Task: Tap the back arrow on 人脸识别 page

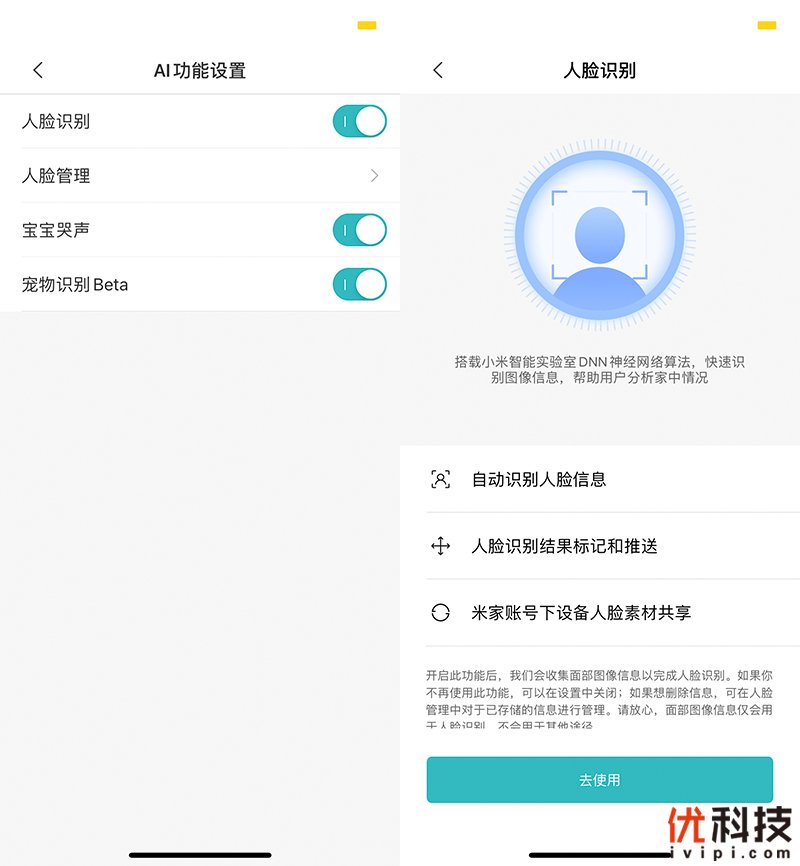Action: (438, 70)
